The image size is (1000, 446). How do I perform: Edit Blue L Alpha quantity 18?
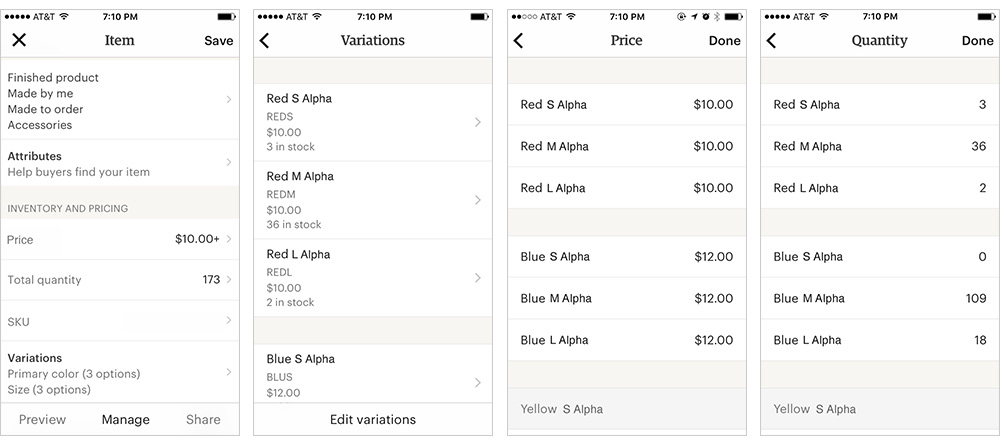coord(980,340)
